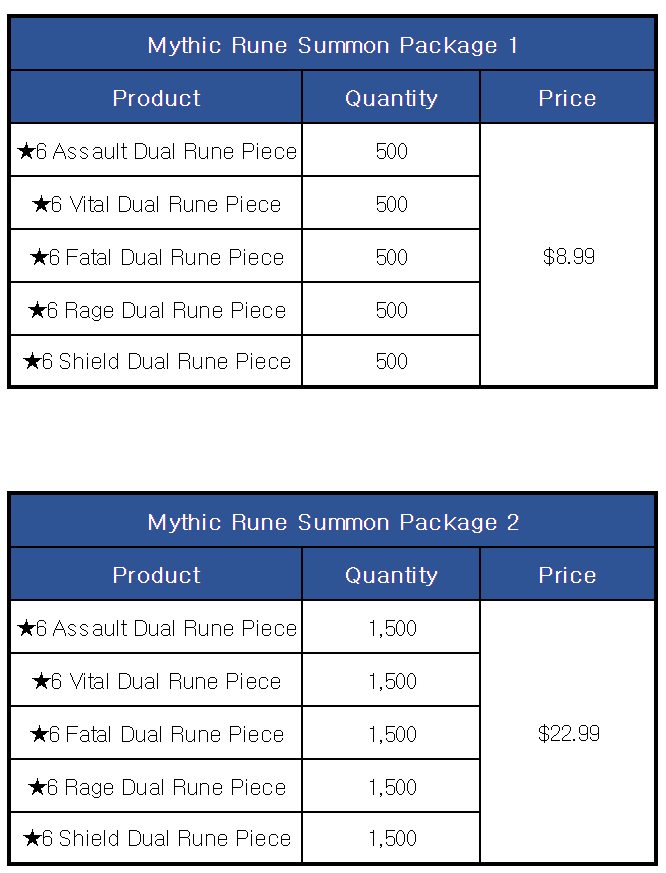Click the $22.99 price cell
This screenshot has height=873, width=666.
pyautogui.click(x=567, y=732)
